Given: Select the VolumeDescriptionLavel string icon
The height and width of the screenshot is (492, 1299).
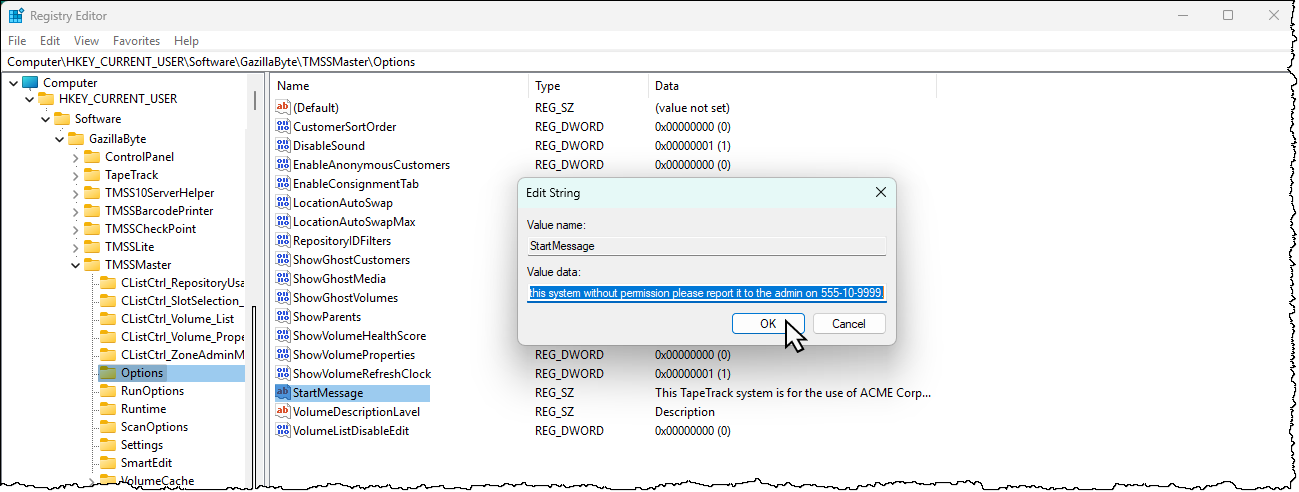Looking at the screenshot, I should [283, 412].
